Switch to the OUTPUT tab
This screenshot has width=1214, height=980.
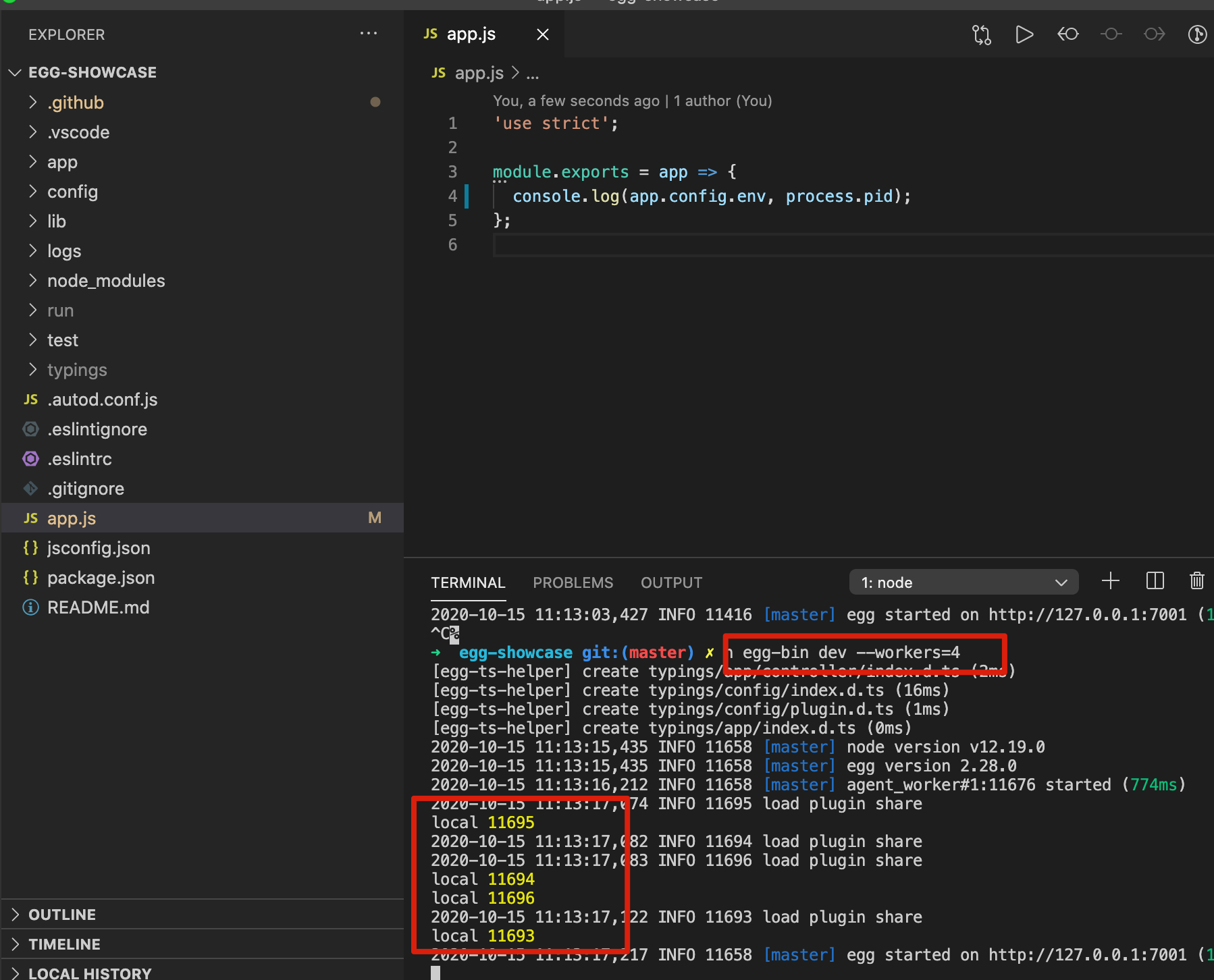click(670, 582)
